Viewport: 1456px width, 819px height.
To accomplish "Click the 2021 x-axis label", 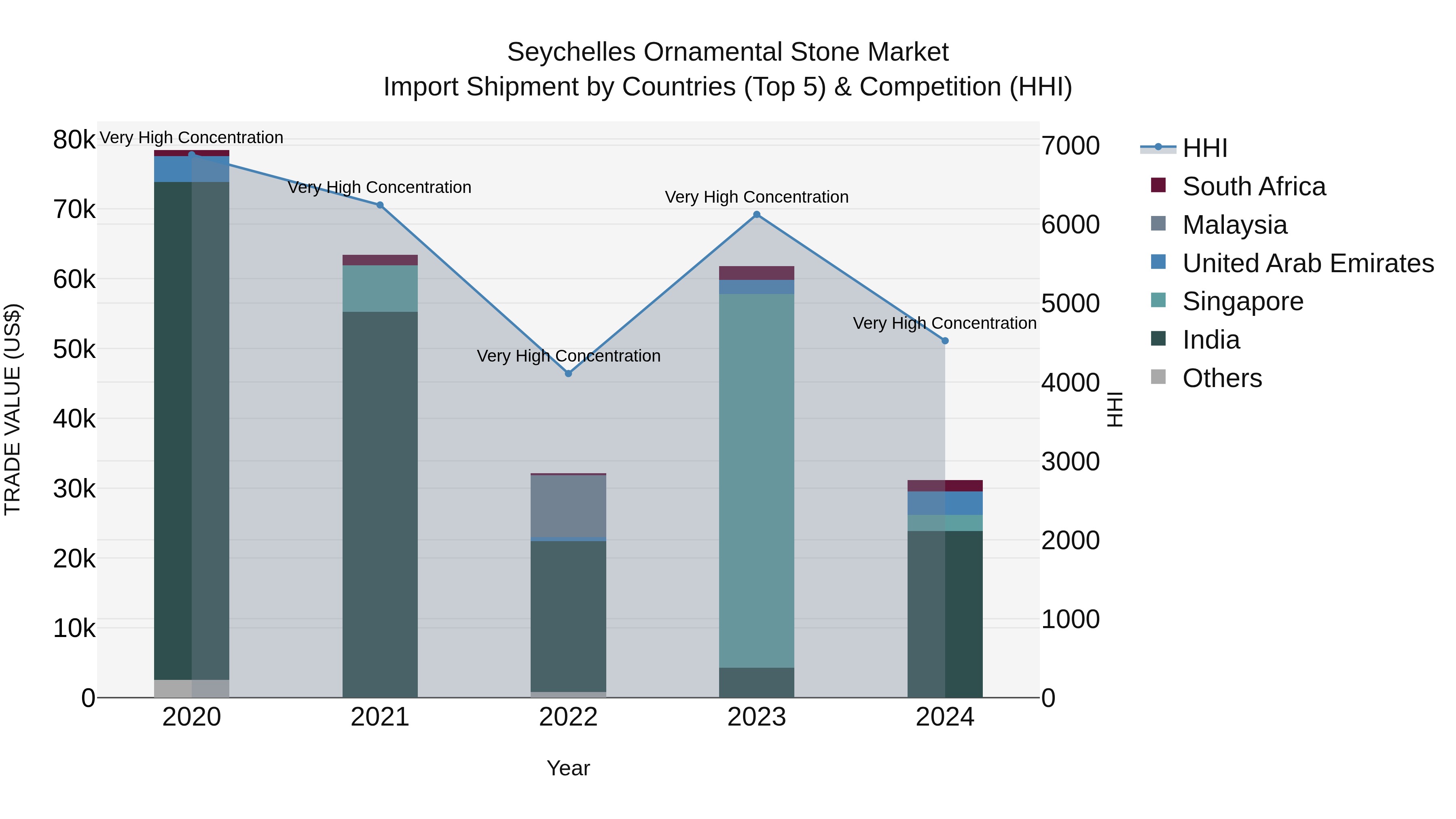I will pos(380,717).
